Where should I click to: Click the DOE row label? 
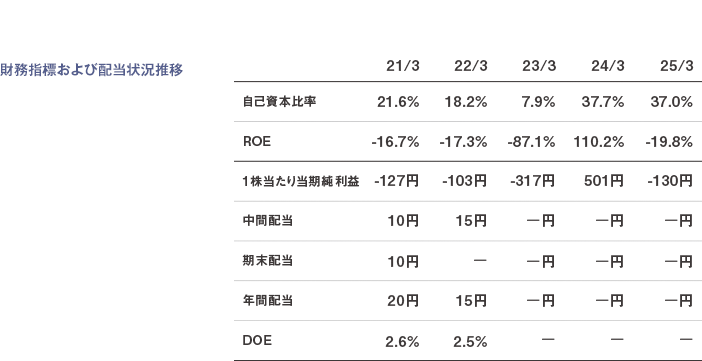point(257,340)
